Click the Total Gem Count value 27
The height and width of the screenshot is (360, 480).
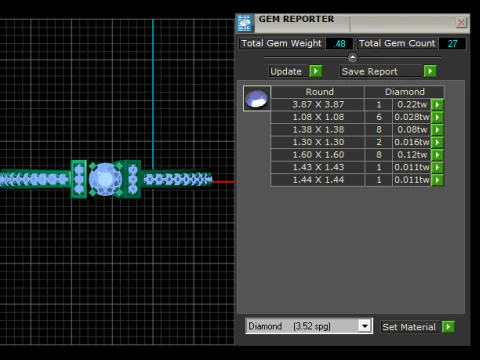[x=452, y=44]
